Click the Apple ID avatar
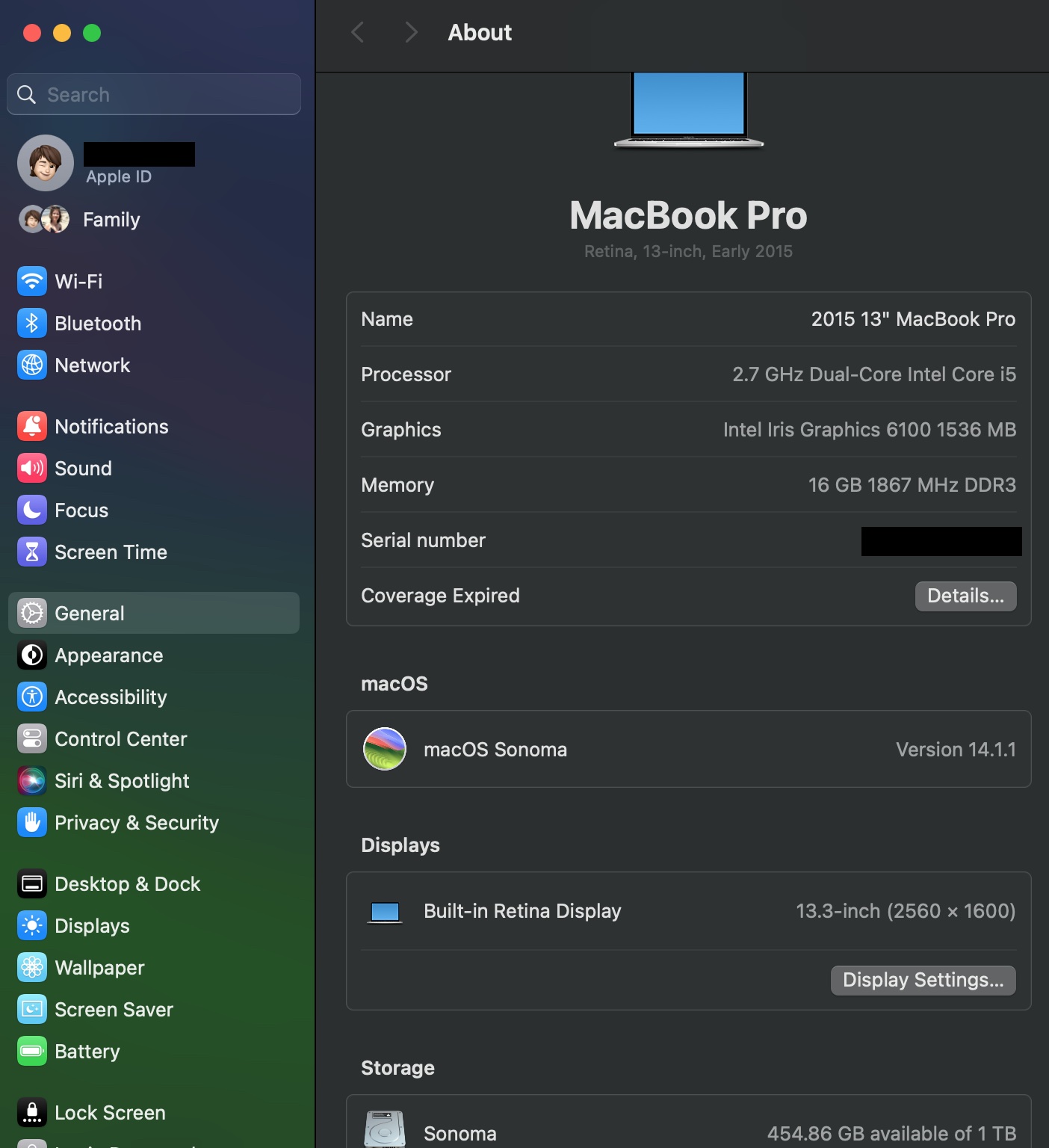 click(x=46, y=163)
